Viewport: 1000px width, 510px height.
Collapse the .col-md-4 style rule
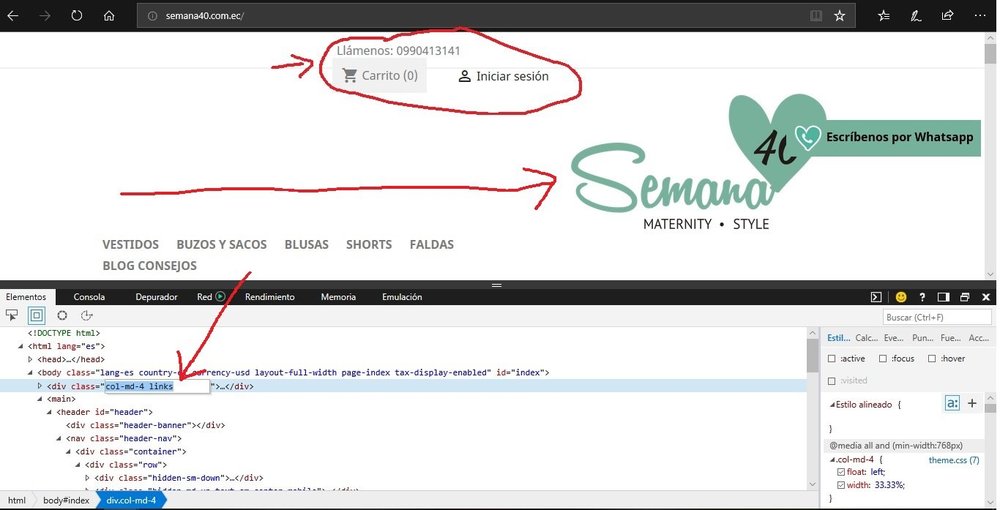coord(832,460)
